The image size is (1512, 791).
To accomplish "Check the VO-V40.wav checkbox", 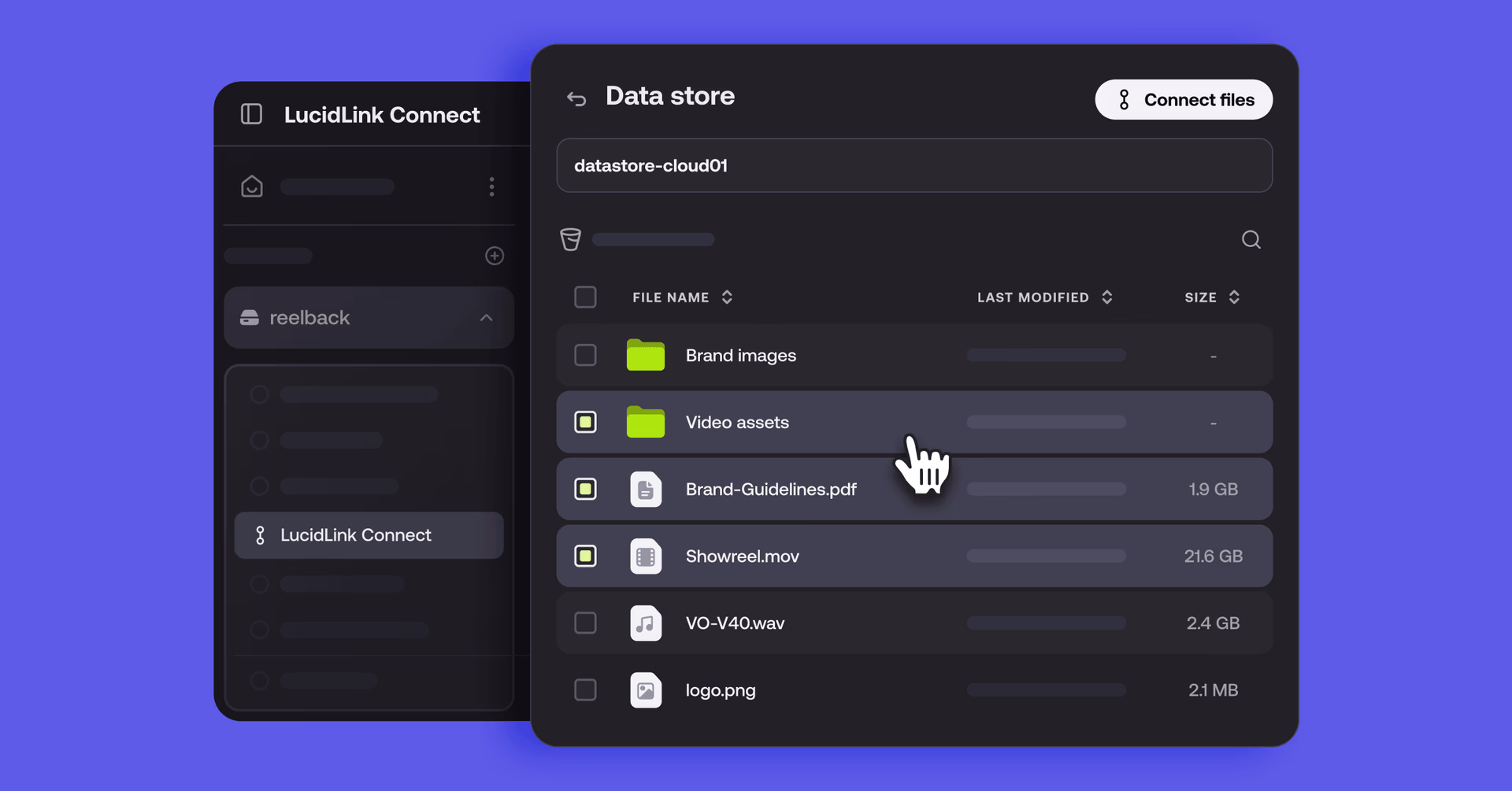I will 585,623.
